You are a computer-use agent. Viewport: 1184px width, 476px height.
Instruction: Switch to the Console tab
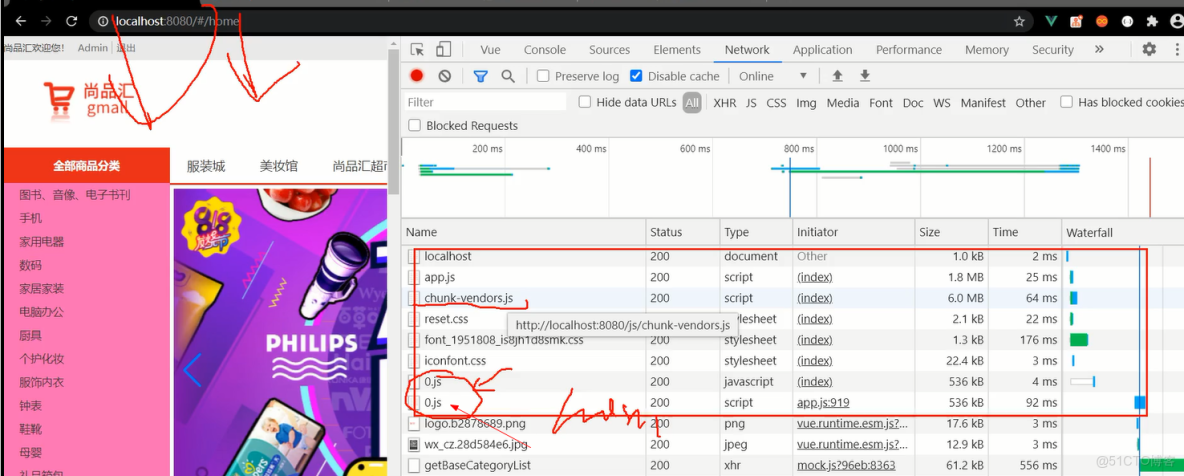pyautogui.click(x=544, y=50)
